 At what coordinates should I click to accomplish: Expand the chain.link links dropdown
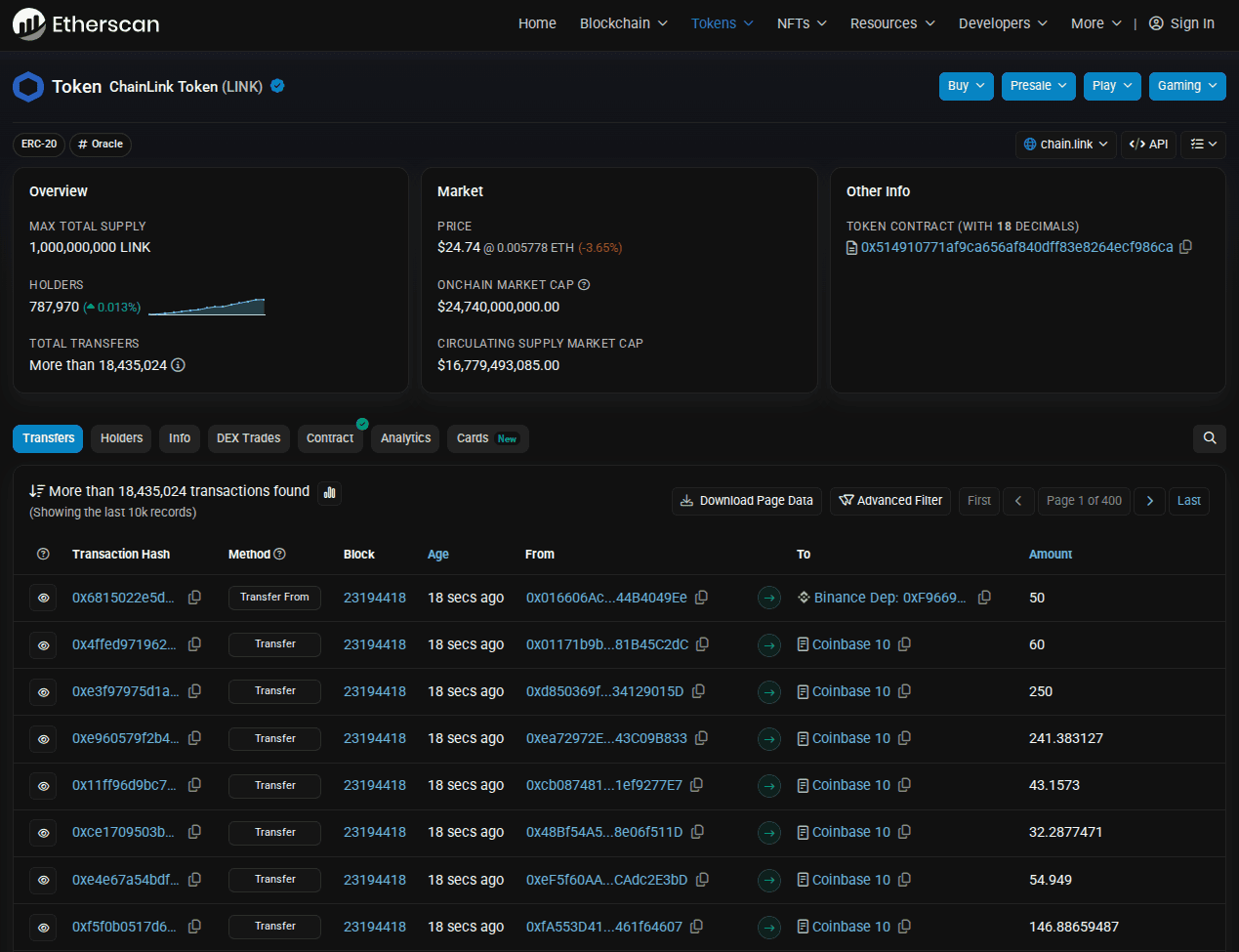tap(1066, 144)
